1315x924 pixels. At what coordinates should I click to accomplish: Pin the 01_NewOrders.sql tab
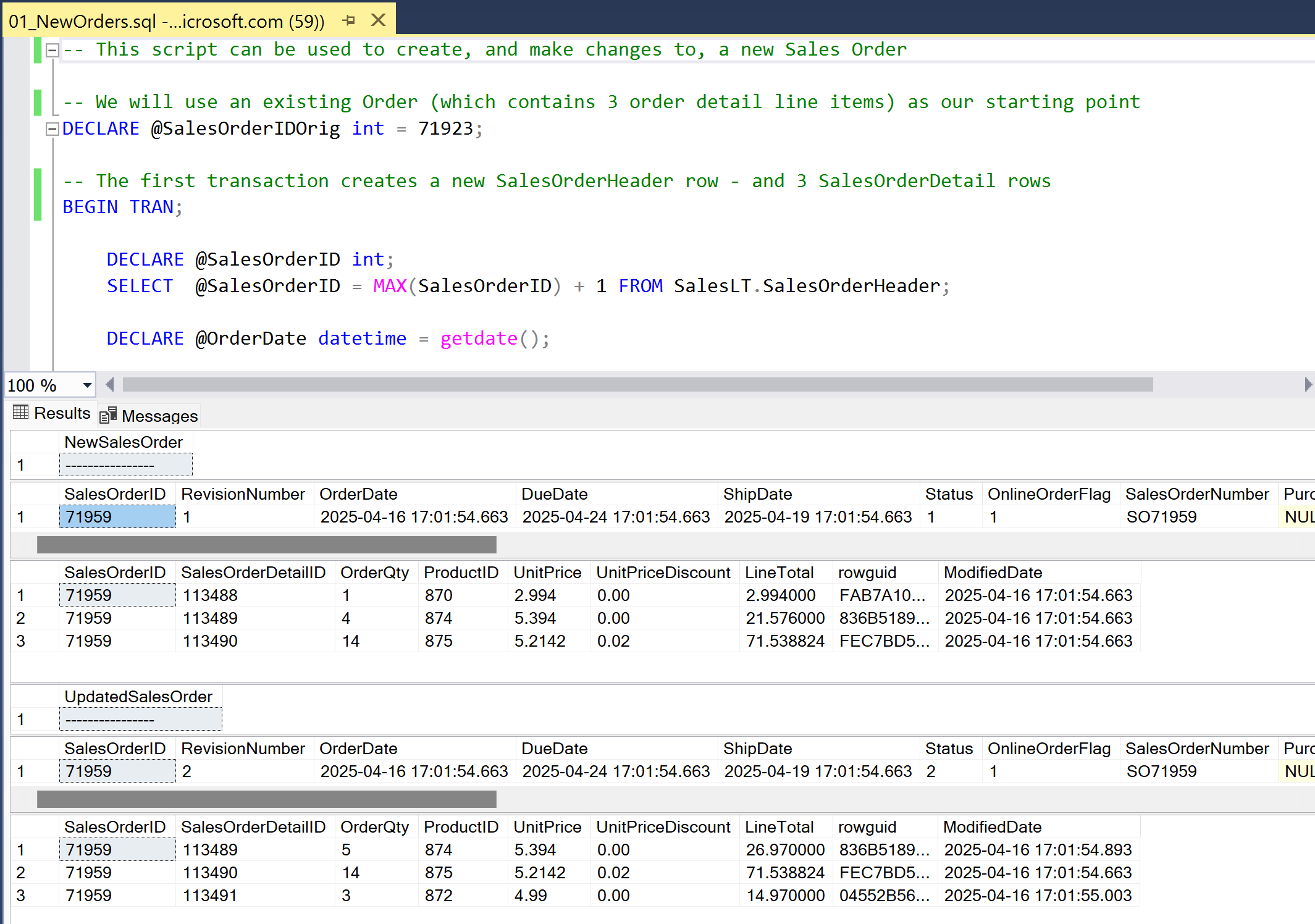point(349,20)
